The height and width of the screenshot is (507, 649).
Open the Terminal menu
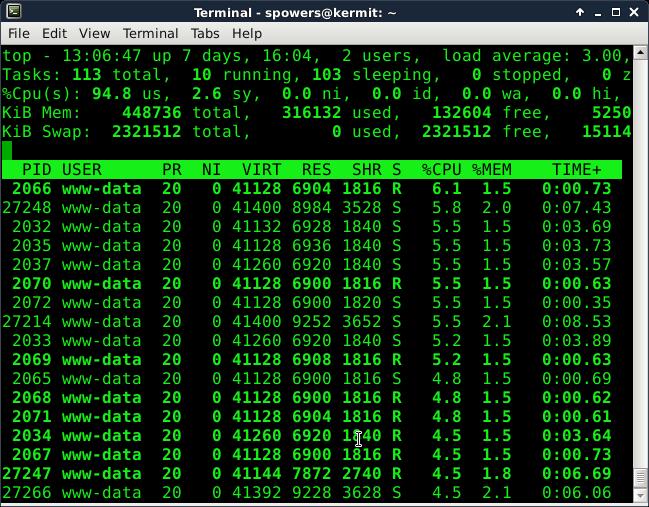click(150, 33)
